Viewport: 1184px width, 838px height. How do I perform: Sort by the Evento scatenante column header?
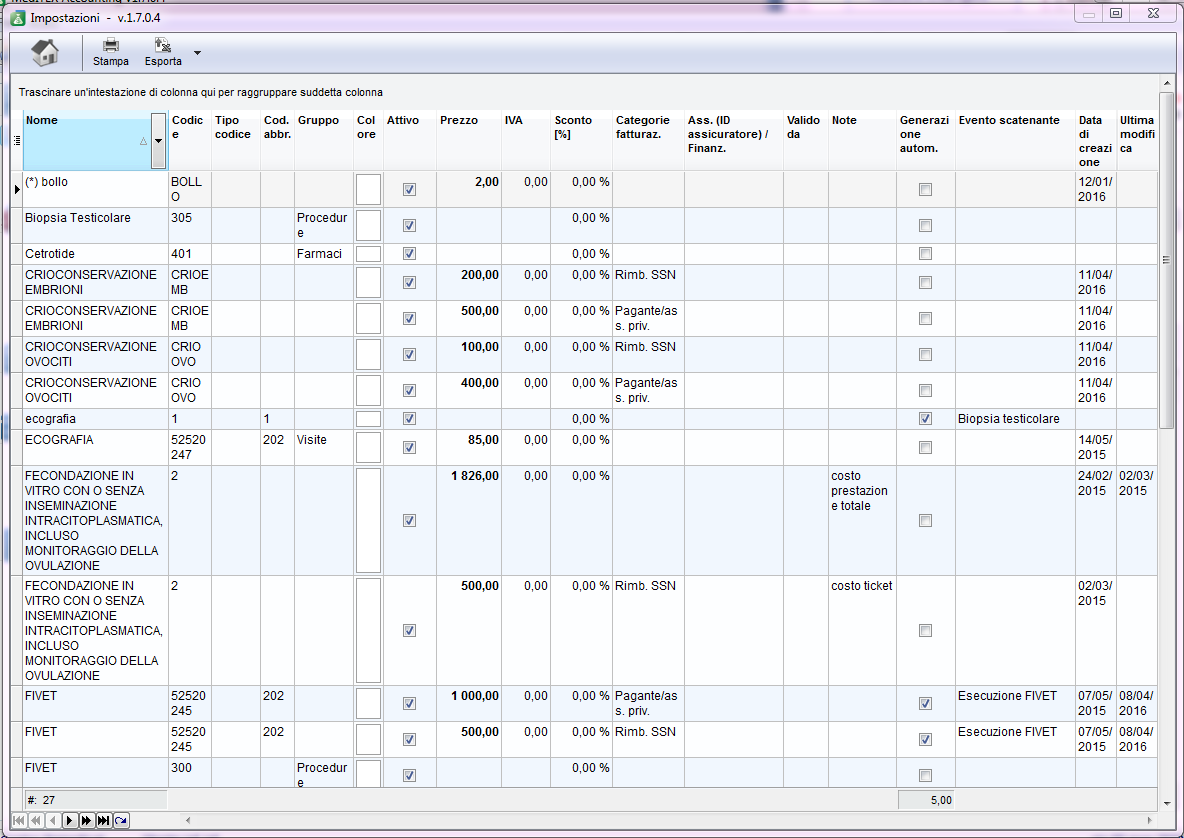[x=1015, y=140]
